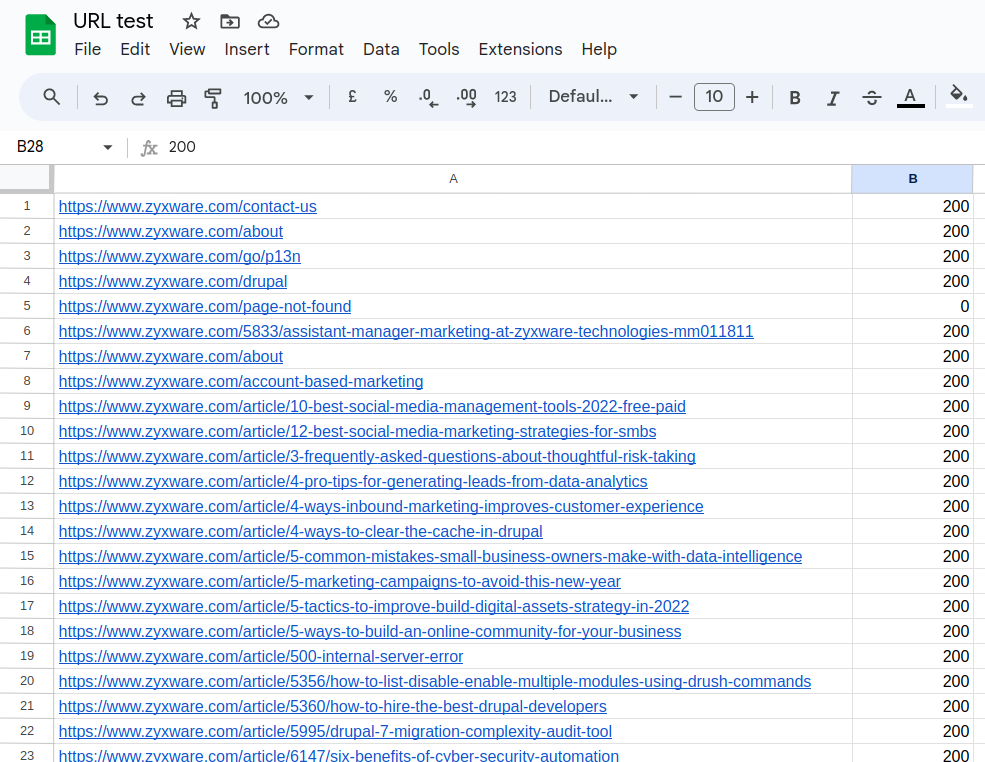The height and width of the screenshot is (762, 985).
Task: Open the text colour picker
Action: pyautogui.click(x=910, y=98)
